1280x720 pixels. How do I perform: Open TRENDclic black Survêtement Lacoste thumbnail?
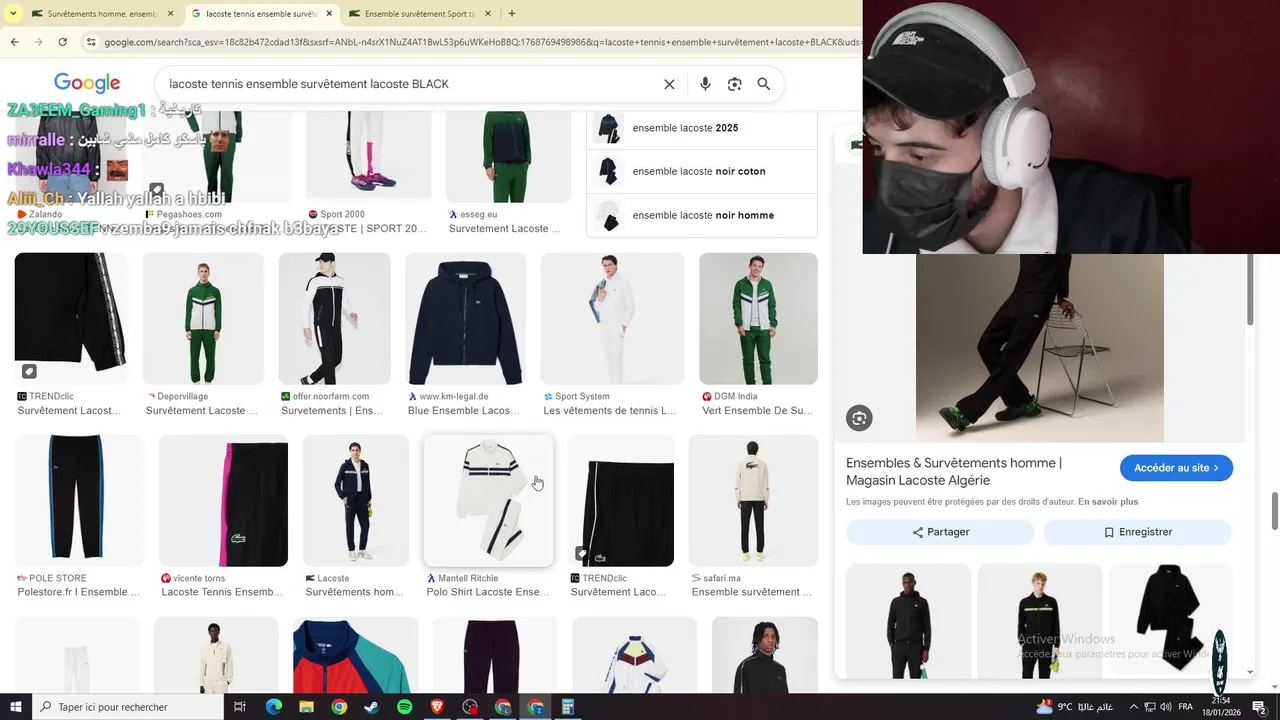(x=71, y=319)
